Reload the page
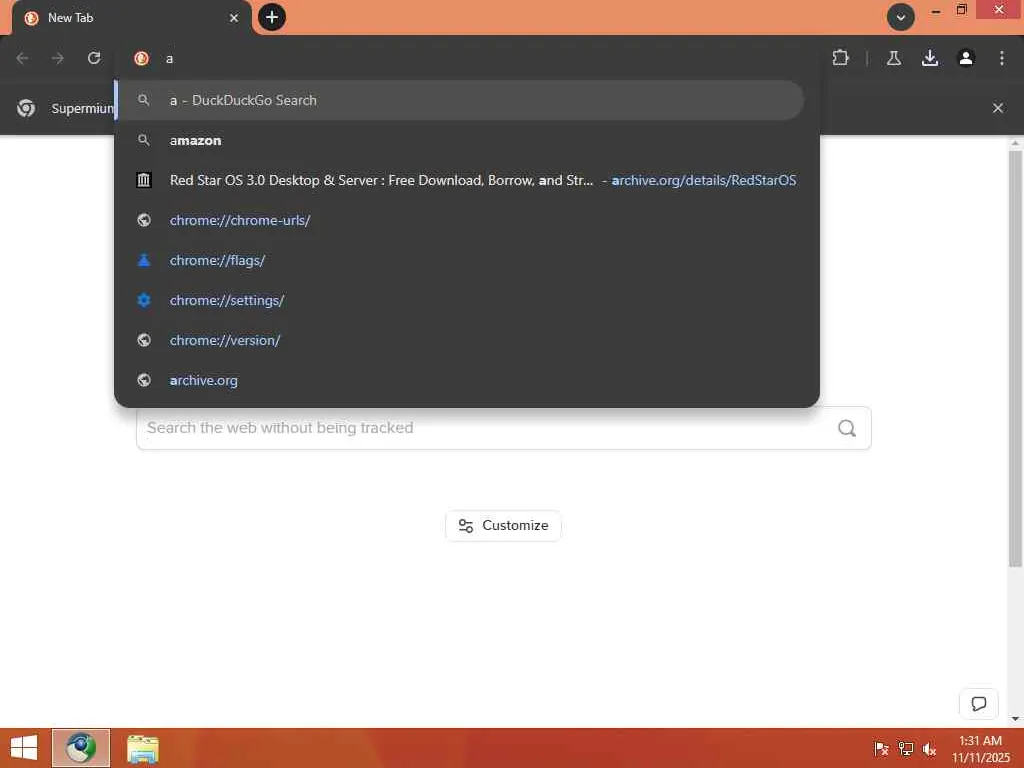The width and height of the screenshot is (1024, 768). click(94, 58)
